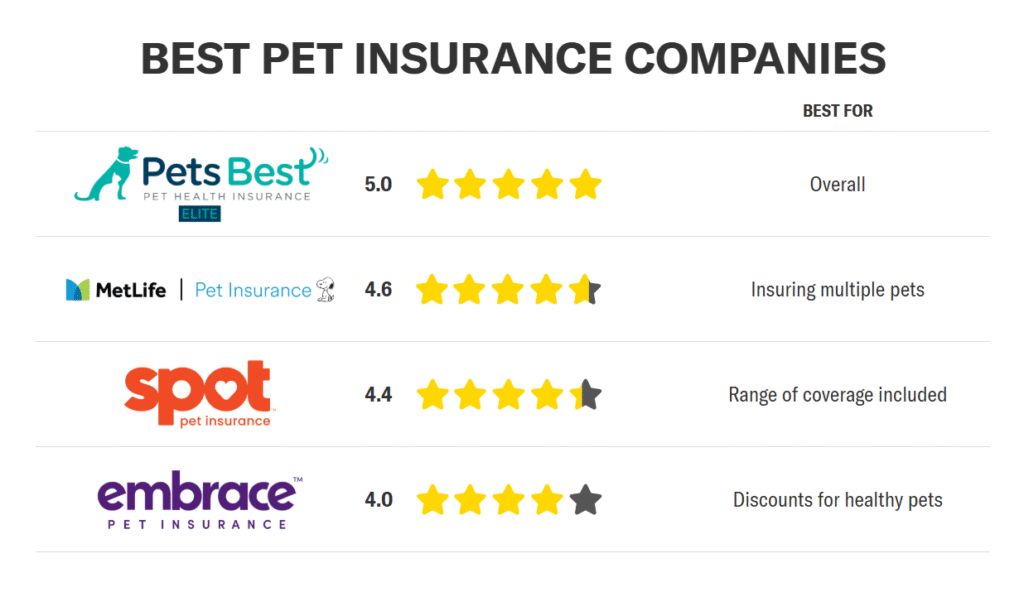This screenshot has height=616, width=1024.
Task: Click the Discounts for healthy pets text
Action: pos(837,500)
